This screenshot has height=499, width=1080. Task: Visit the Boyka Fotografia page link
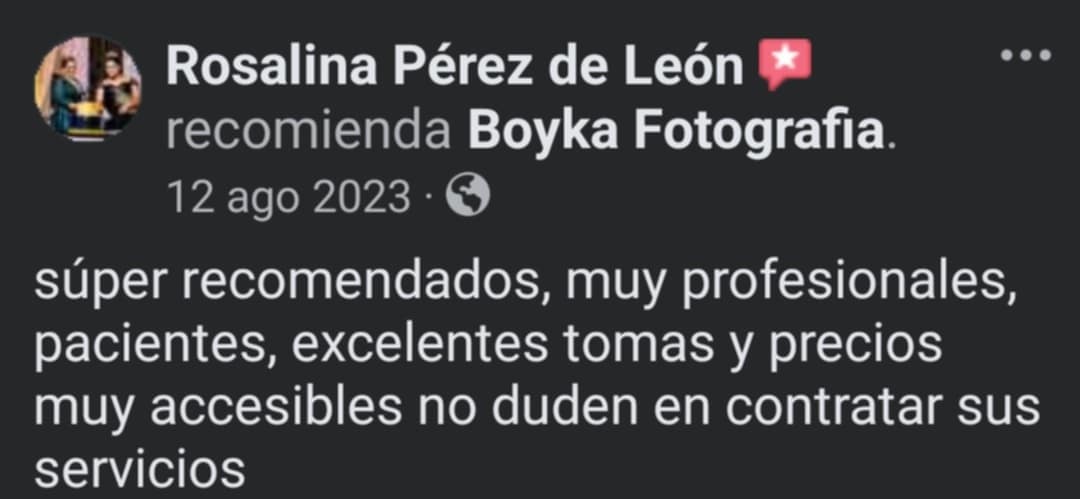coord(677,130)
